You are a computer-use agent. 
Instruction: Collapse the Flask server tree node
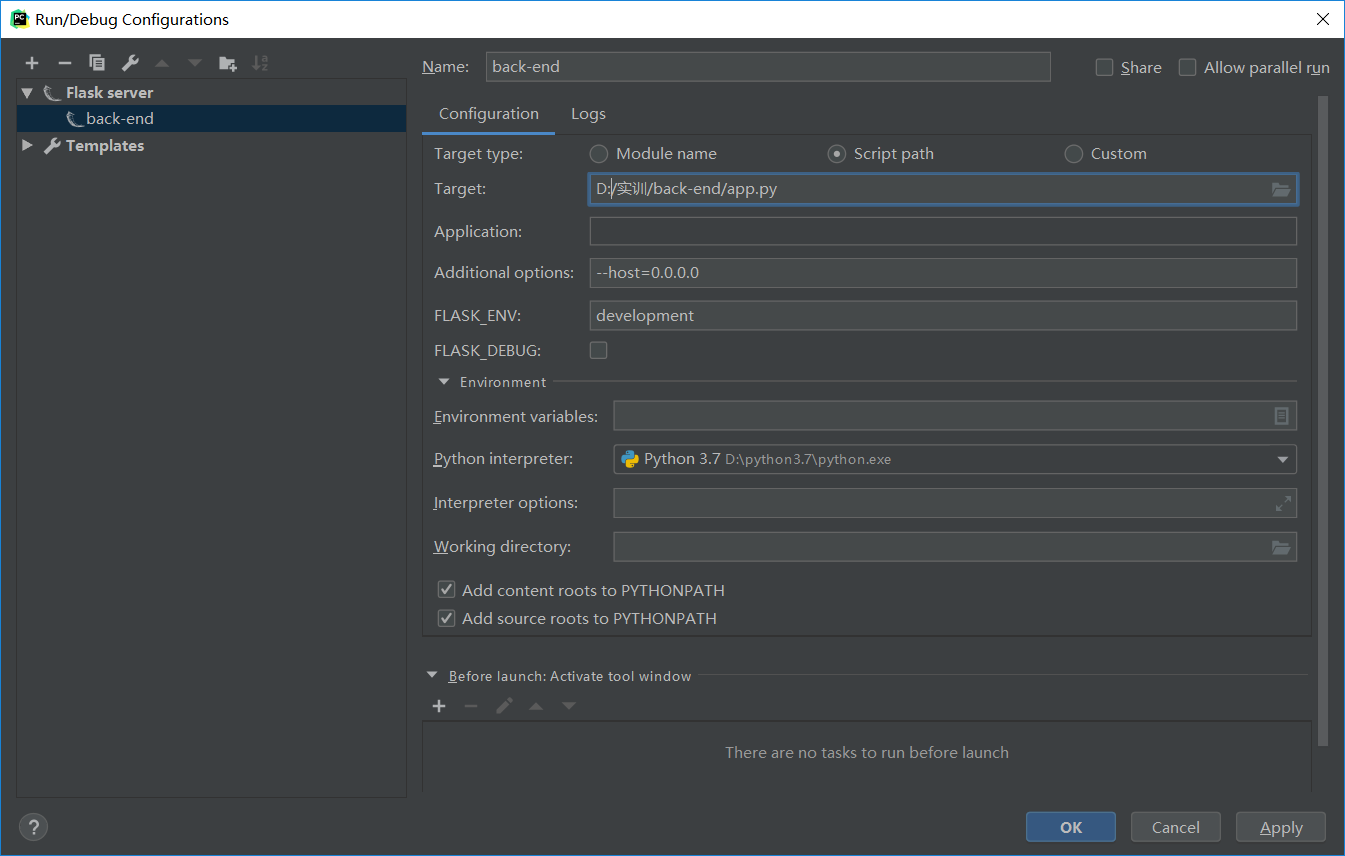[x=27, y=93]
